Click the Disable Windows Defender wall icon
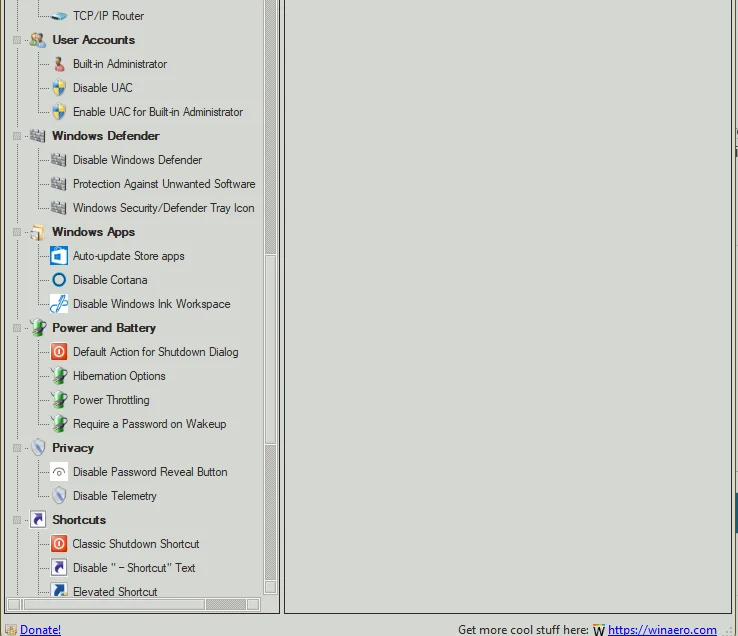 pyautogui.click(x=59, y=160)
